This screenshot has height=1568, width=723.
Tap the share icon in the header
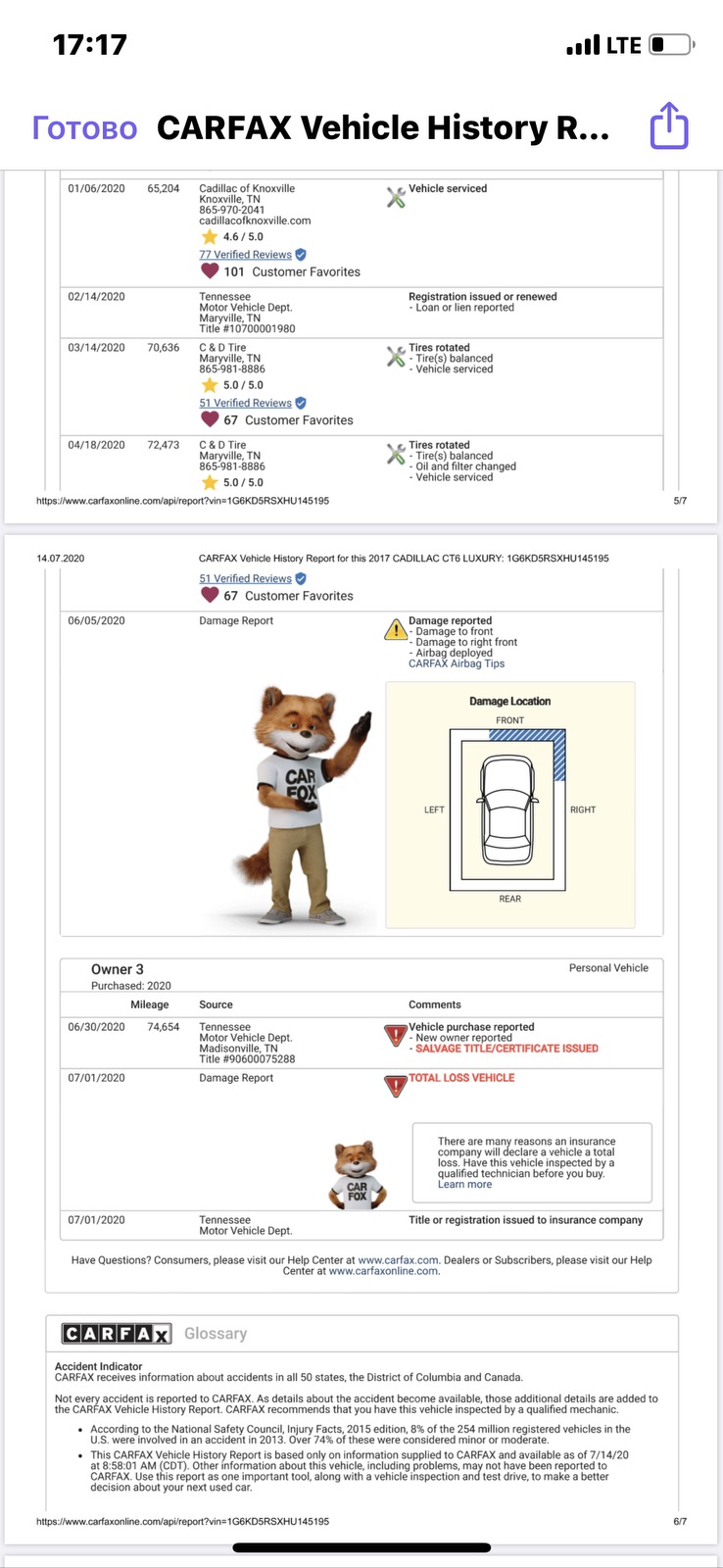coord(670,126)
